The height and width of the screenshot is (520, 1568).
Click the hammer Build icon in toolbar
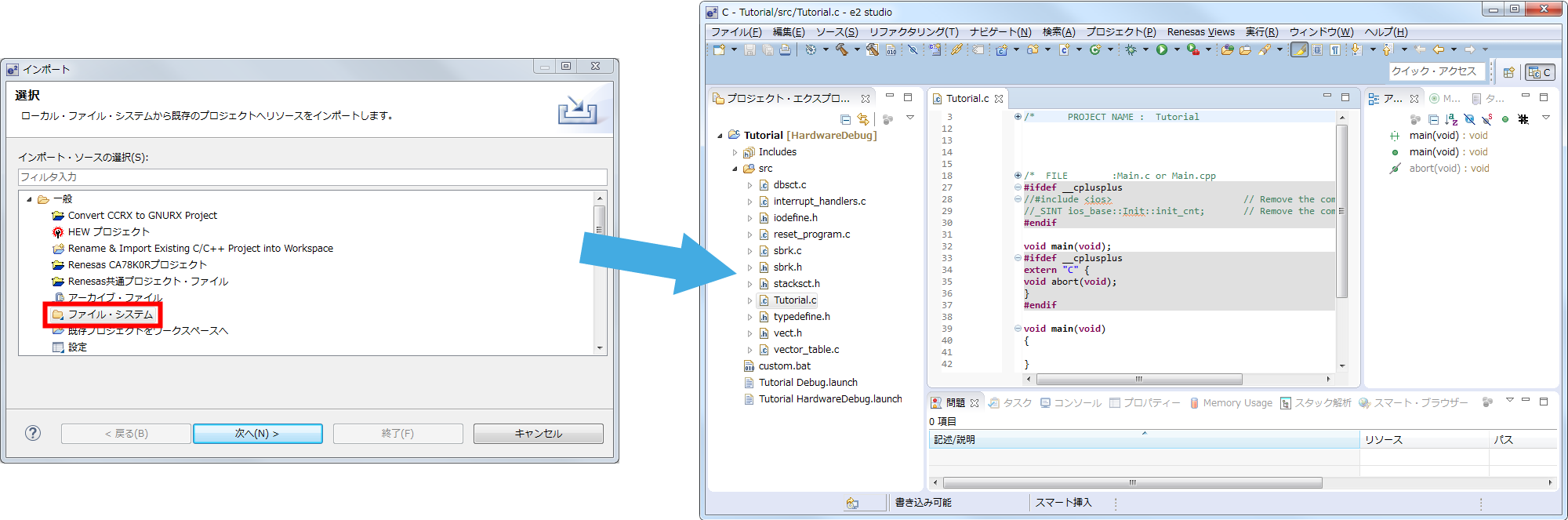(x=842, y=49)
